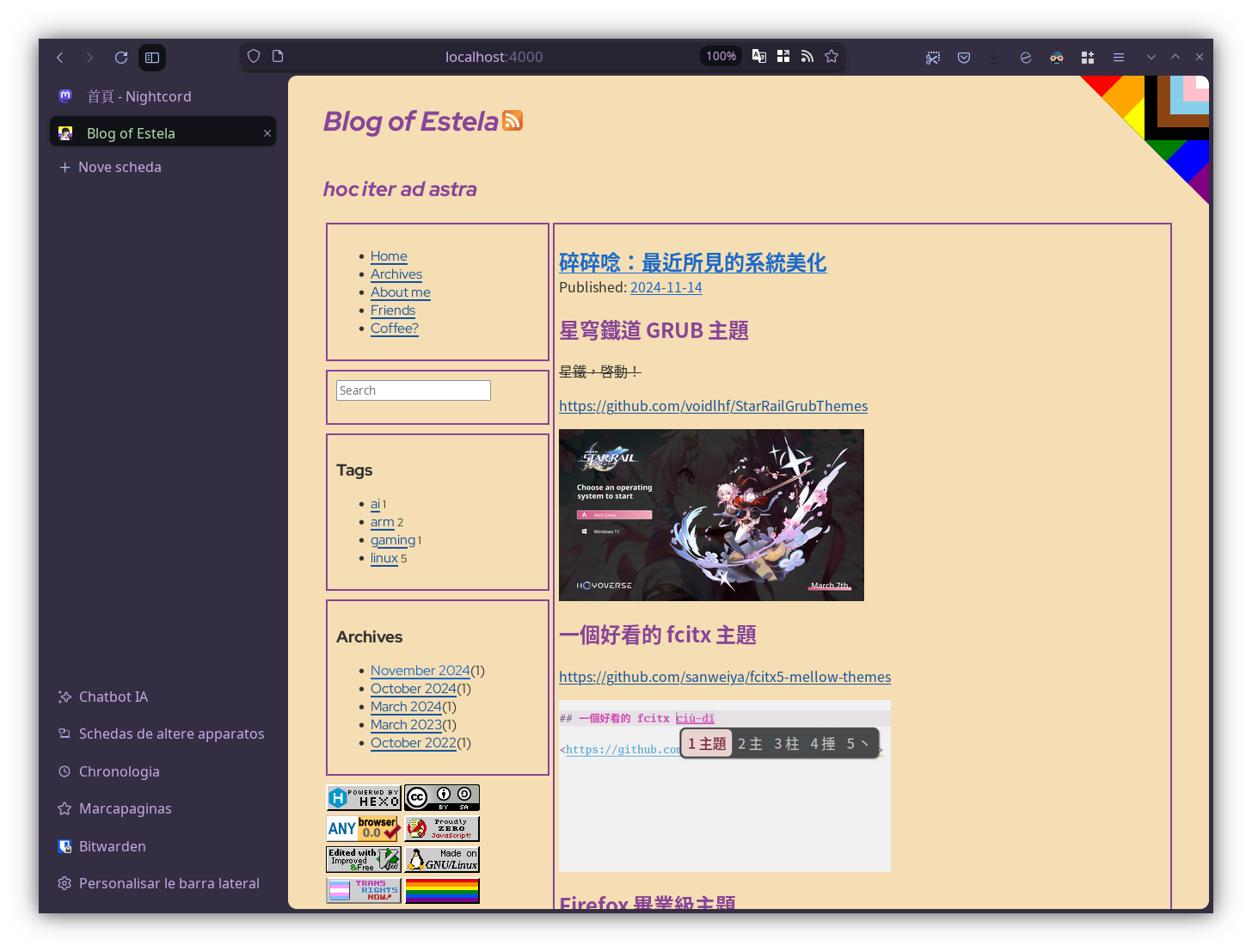Open the StarRailGrubThemes GitHub link
This screenshot has height=952, width=1252.
[x=713, y=406]
